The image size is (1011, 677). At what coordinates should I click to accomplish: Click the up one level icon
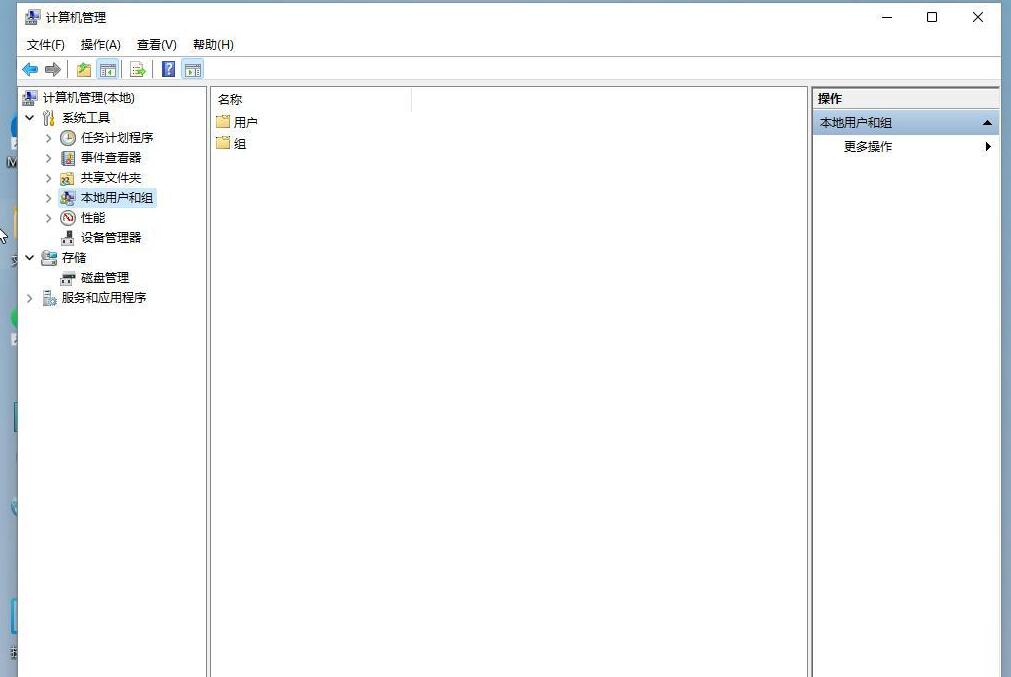(x=83, y=69)
